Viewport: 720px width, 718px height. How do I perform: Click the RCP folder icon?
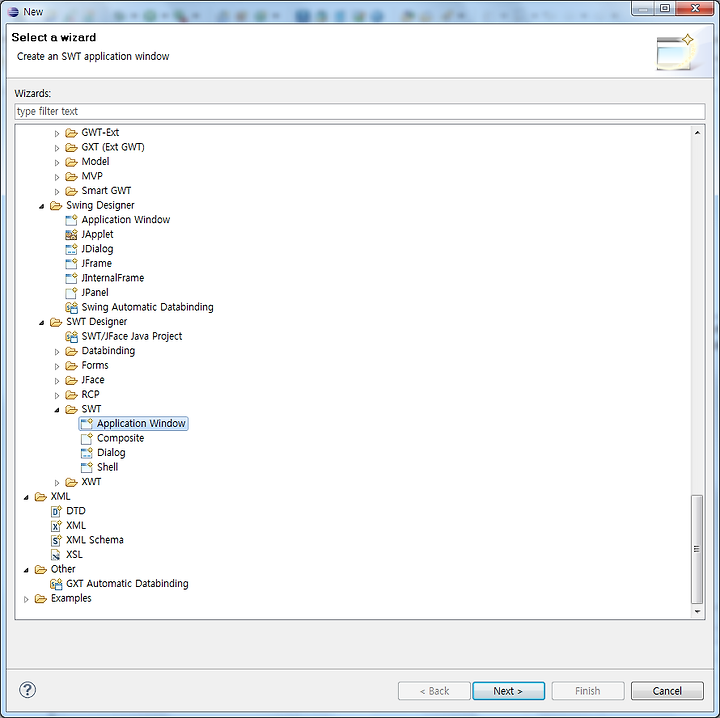pyautogui.click(x=71, y=395)
